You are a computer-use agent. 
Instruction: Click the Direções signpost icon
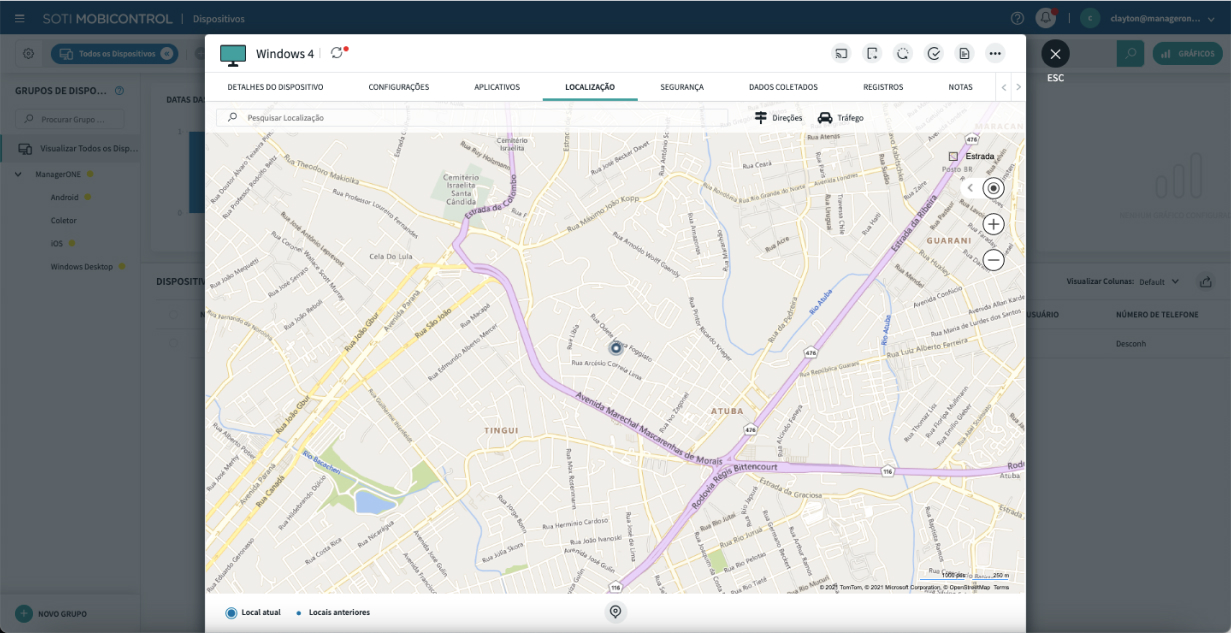tap(761, 117)
